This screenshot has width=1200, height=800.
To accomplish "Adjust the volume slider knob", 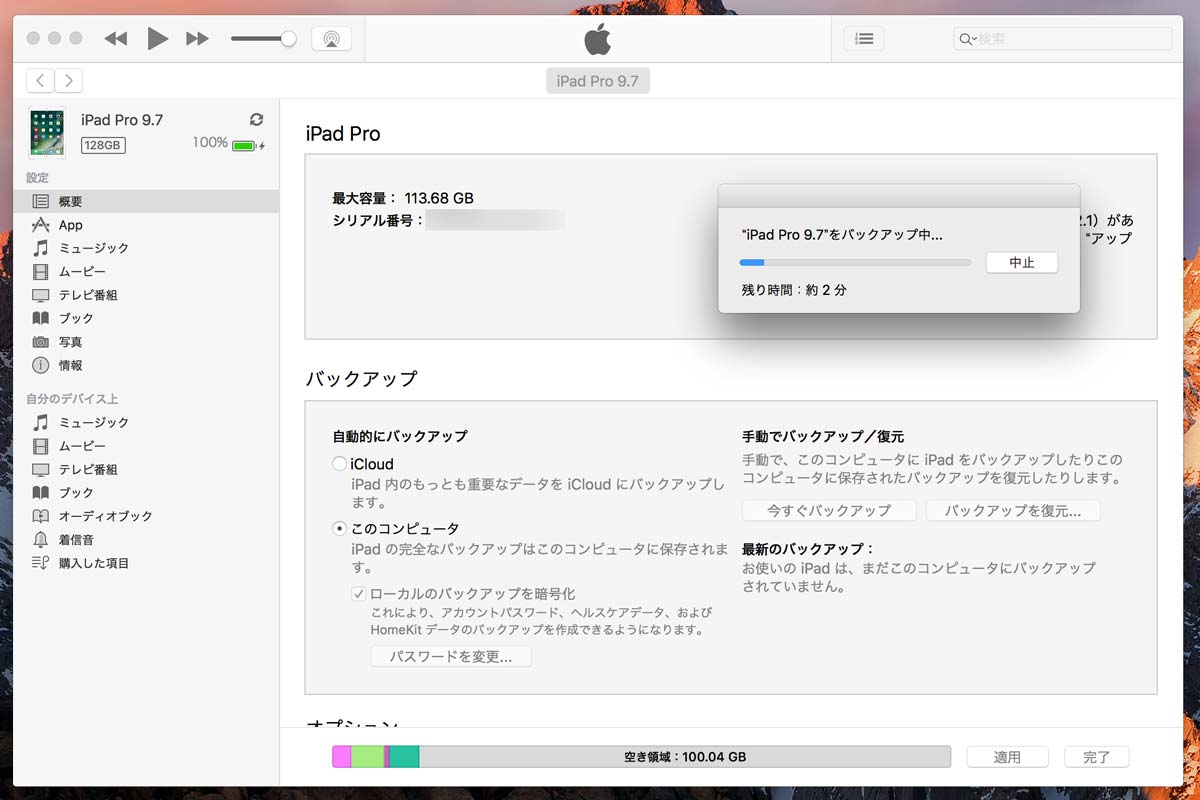I will 288,39.
